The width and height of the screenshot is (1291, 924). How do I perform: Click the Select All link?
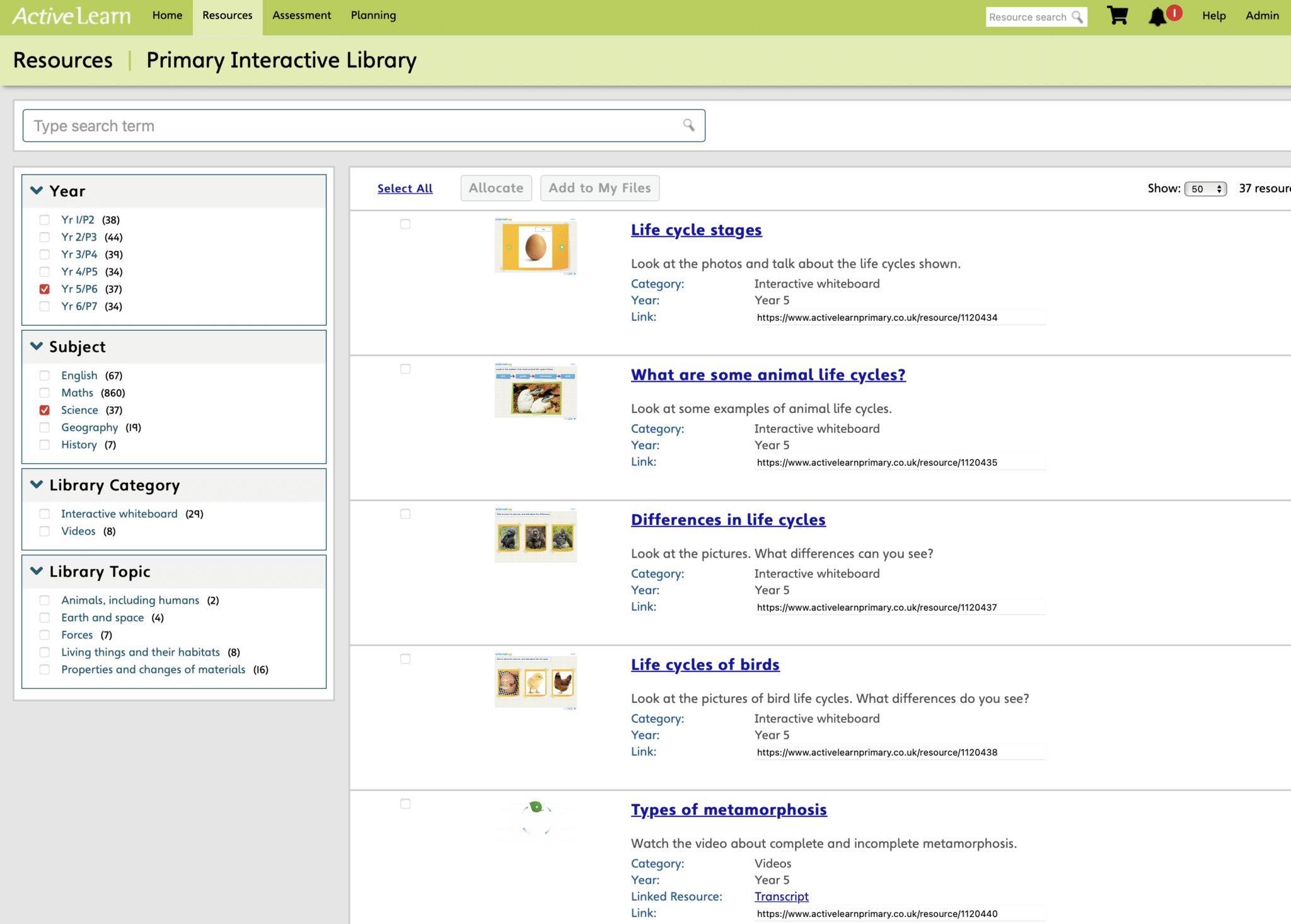(404, 188)
